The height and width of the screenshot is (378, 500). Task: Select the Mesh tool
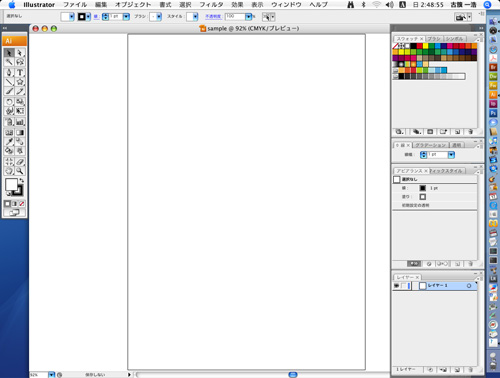click(x=9, y=132)
